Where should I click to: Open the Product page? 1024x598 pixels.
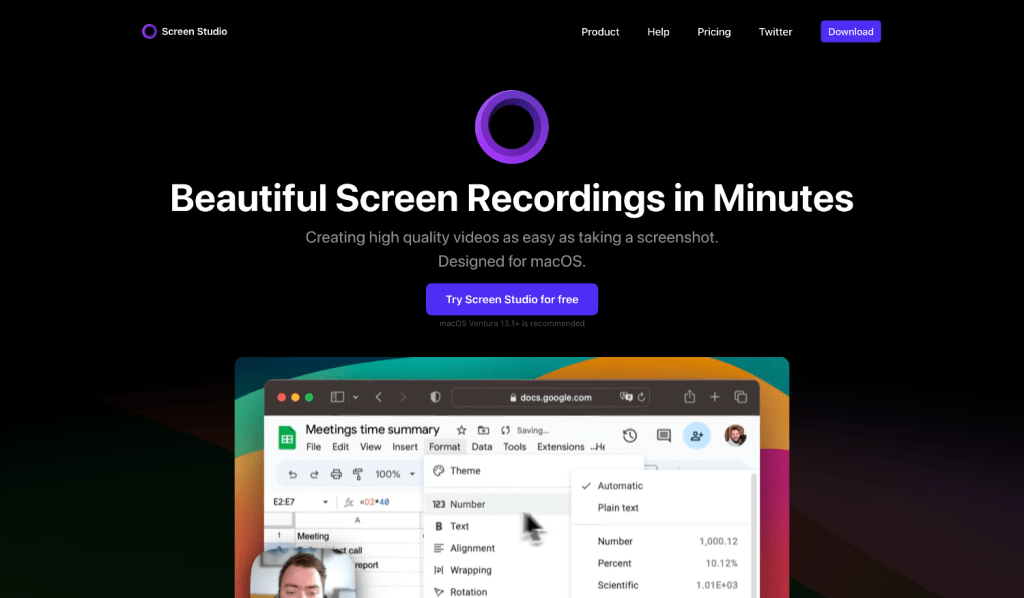(600, 32)
